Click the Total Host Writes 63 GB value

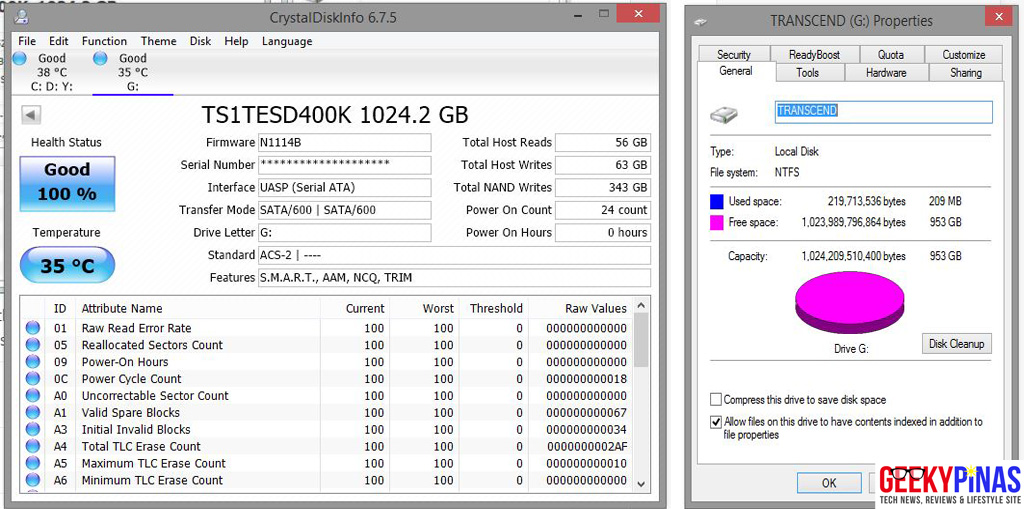pos(603,165)
